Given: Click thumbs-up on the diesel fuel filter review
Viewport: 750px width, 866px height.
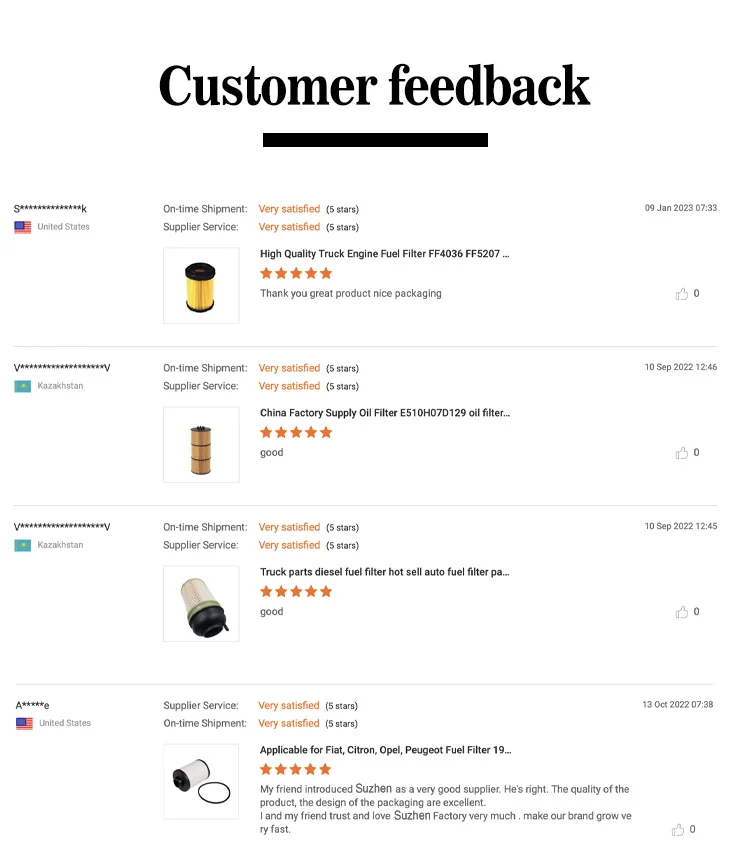Looking at the screenshot, I should [x=682, y=612].
